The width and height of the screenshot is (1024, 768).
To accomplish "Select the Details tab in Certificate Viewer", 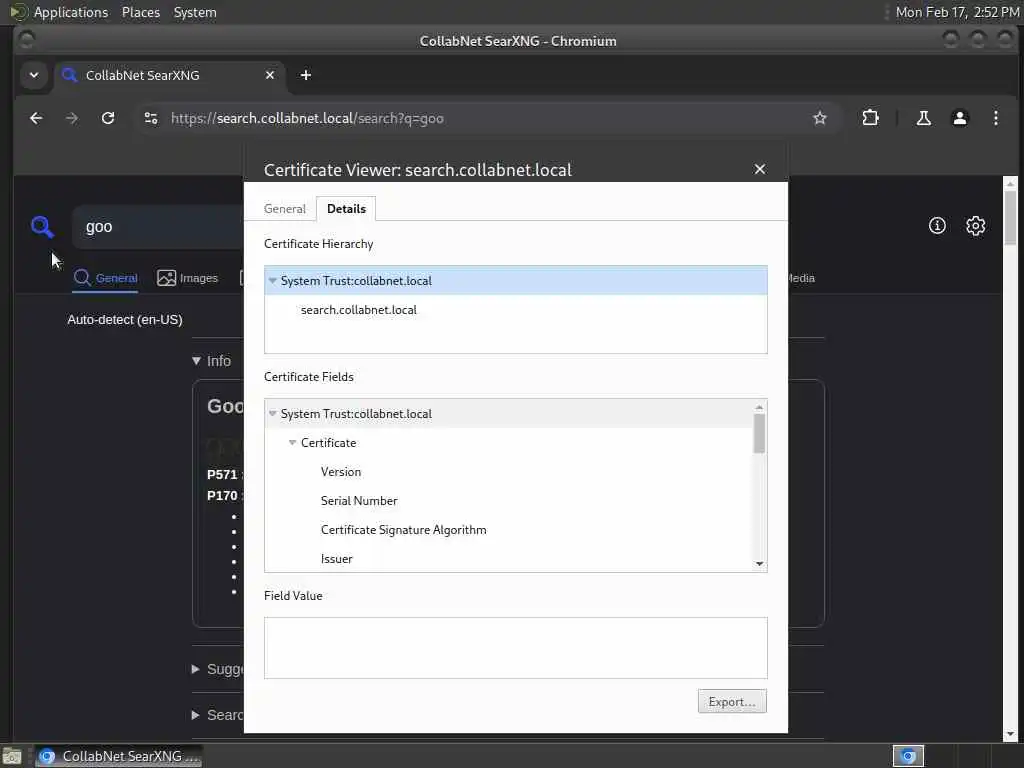I will tap(346, 209).
